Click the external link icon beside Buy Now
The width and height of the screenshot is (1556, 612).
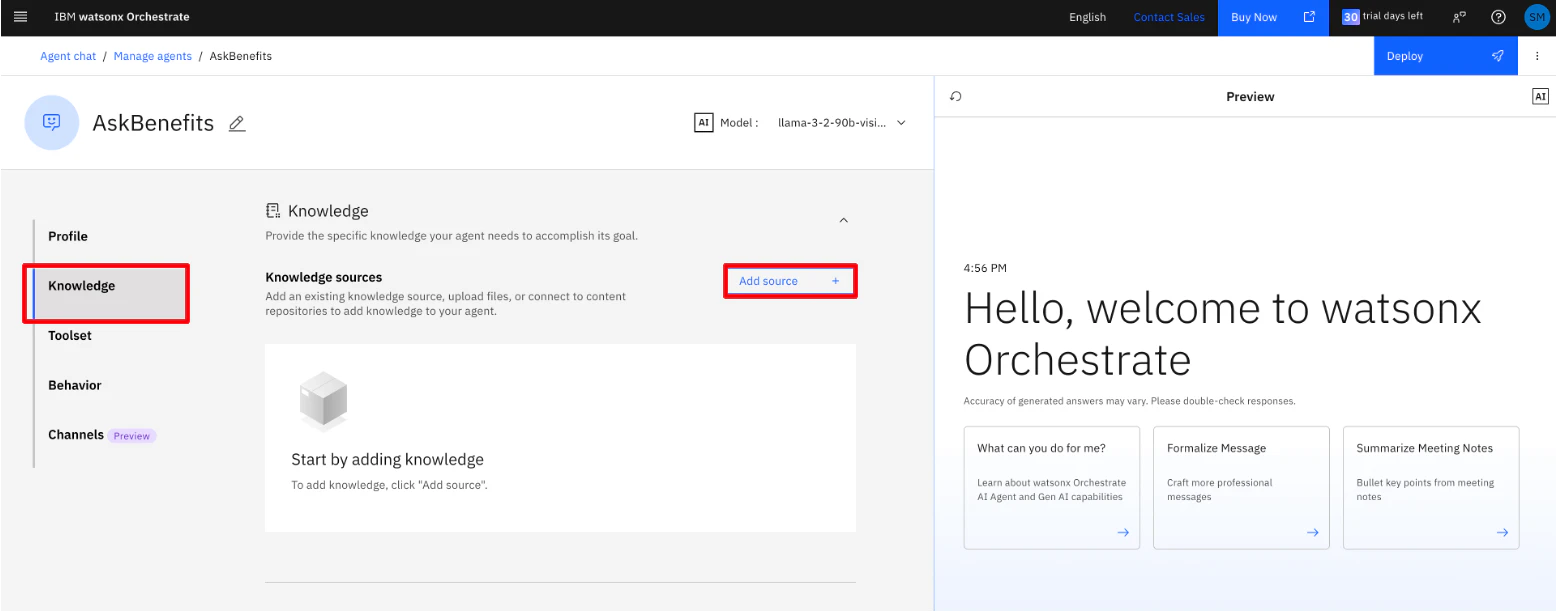[1309, 17]
